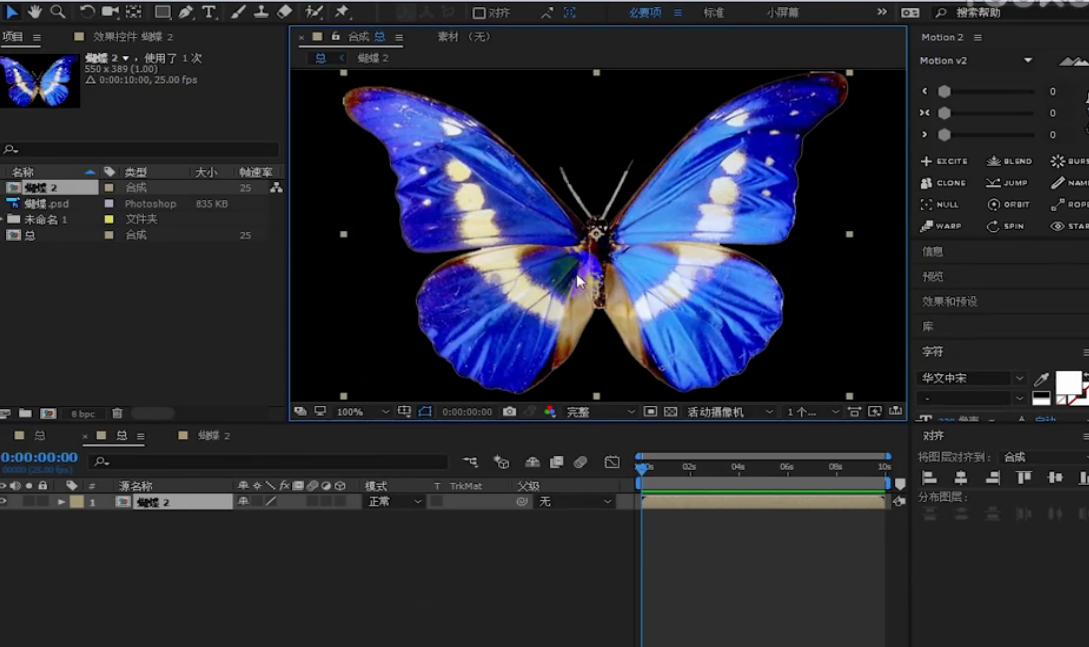Open the 完整 resolution dropdown

[x=600, y=412]
